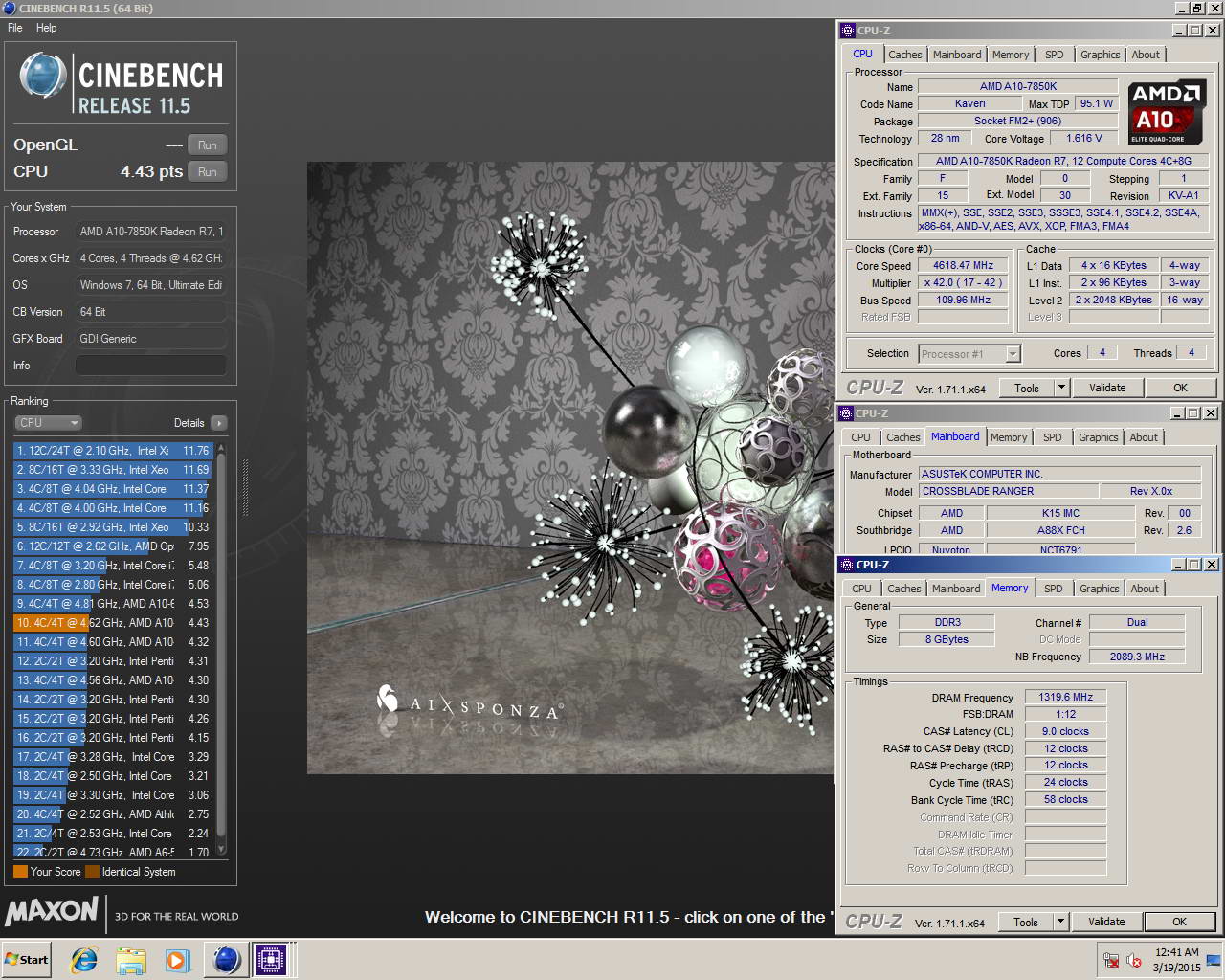
Task: Launch Internet Explorer from taskbar
Action: (84, 960)
